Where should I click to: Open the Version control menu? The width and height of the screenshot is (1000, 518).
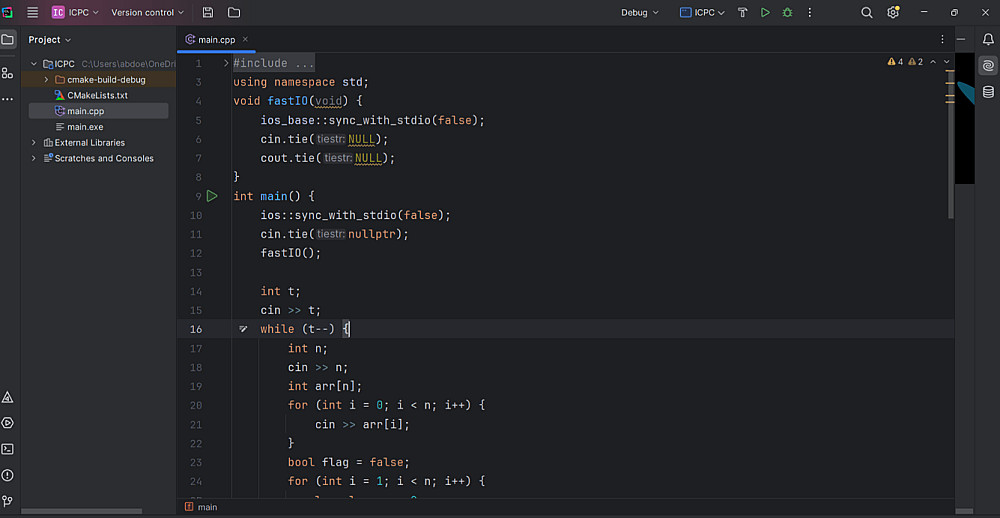pos(147,13)
